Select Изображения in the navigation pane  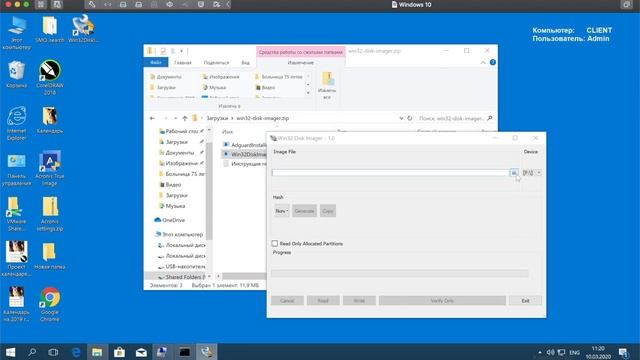(x=181, y=163)
